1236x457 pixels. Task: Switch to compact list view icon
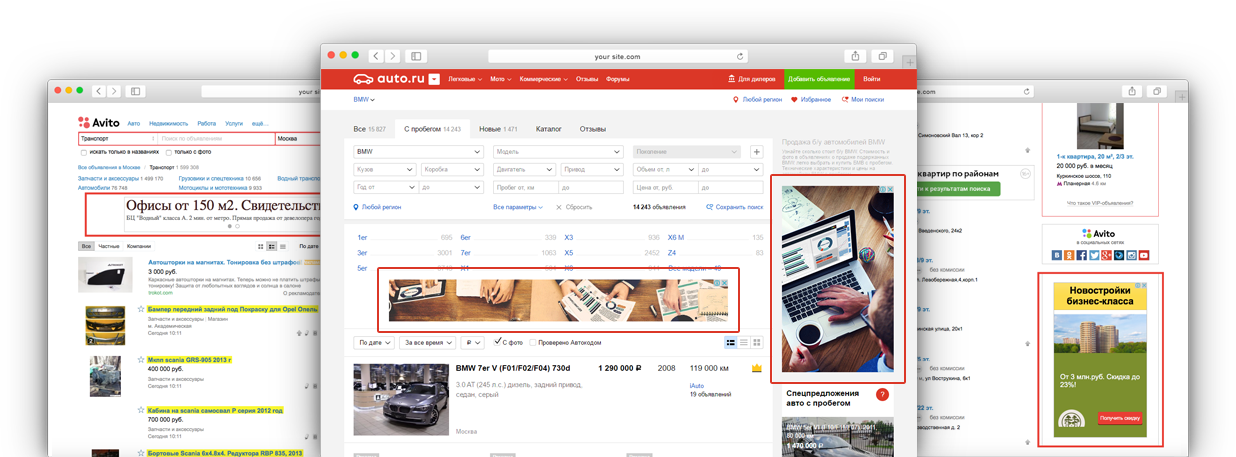(744, 342)
